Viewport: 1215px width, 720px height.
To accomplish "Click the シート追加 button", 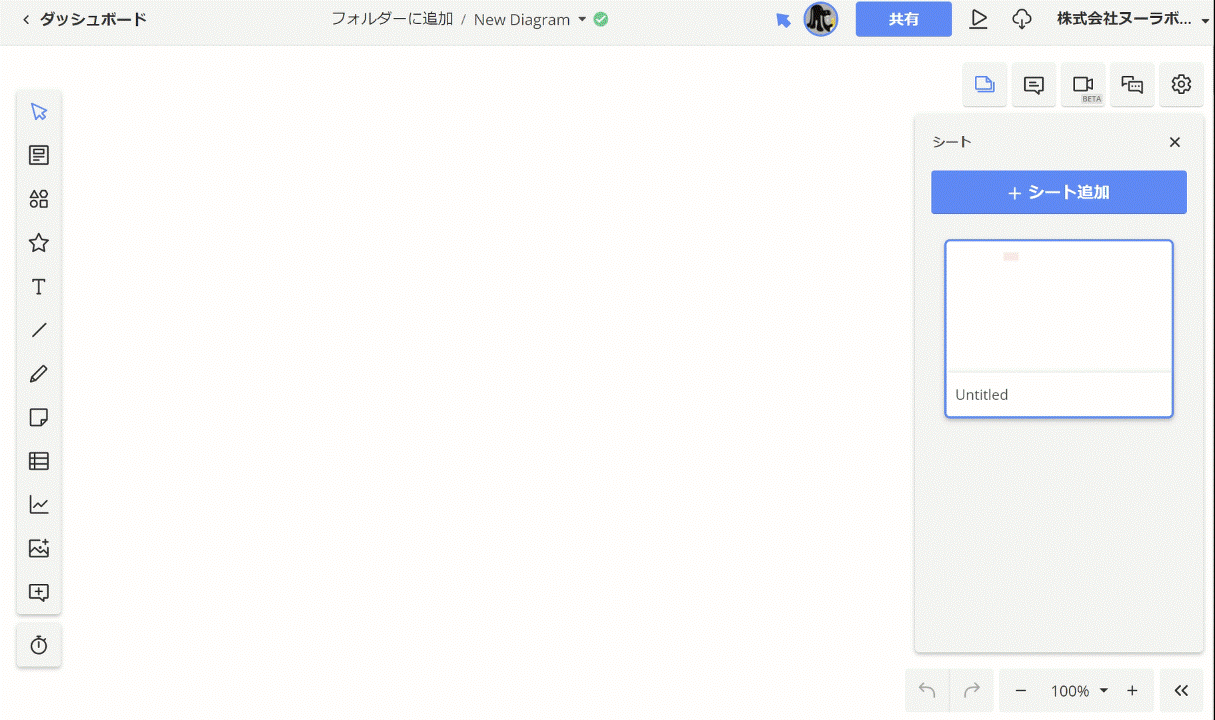I will (x=1059, y=192).
